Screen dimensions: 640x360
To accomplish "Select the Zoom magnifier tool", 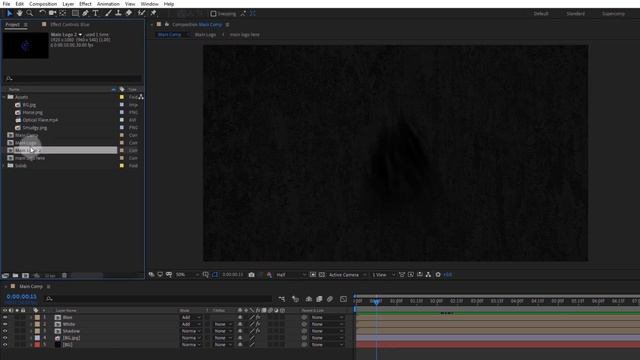I will point(29,13).
